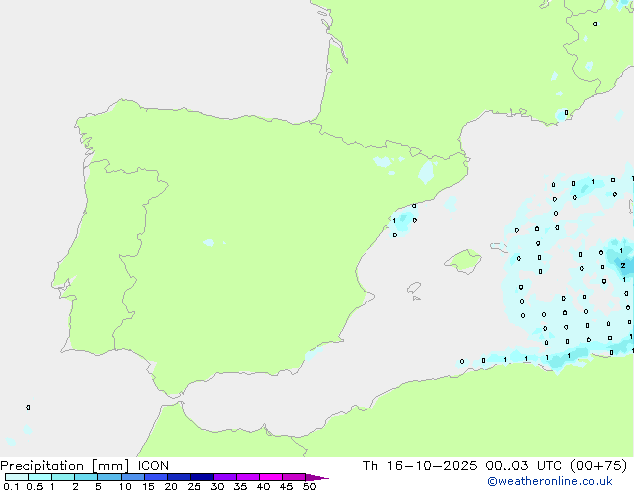This screenshot has height=490, width=634.
Task: Click the small island of Formentera
Action: [x=416, y=298]
